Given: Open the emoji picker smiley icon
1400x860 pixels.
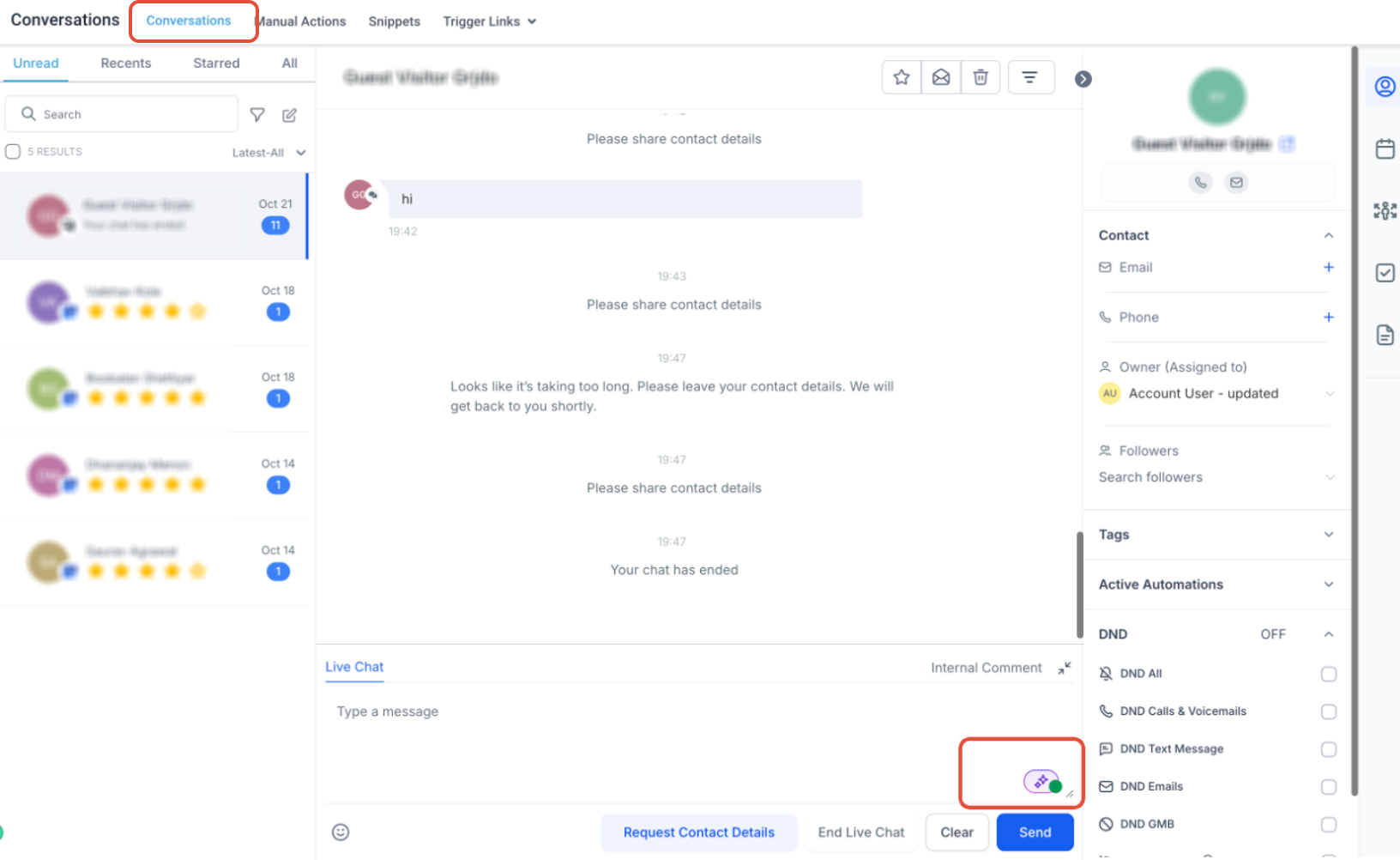Looking at the screenshot, I should click(x=341, y=832).
